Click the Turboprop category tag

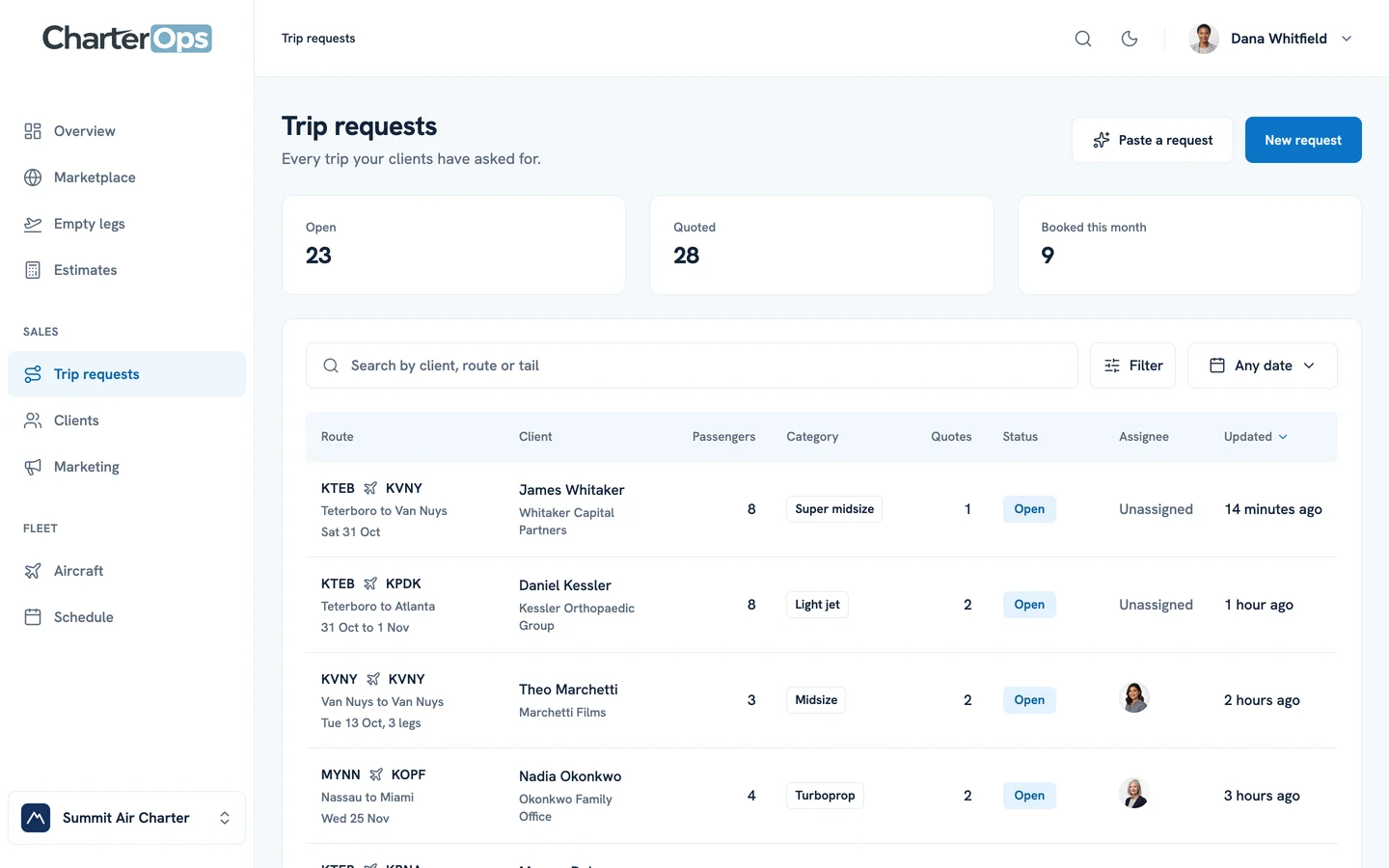pyautogui.click(x=825, y=796)
